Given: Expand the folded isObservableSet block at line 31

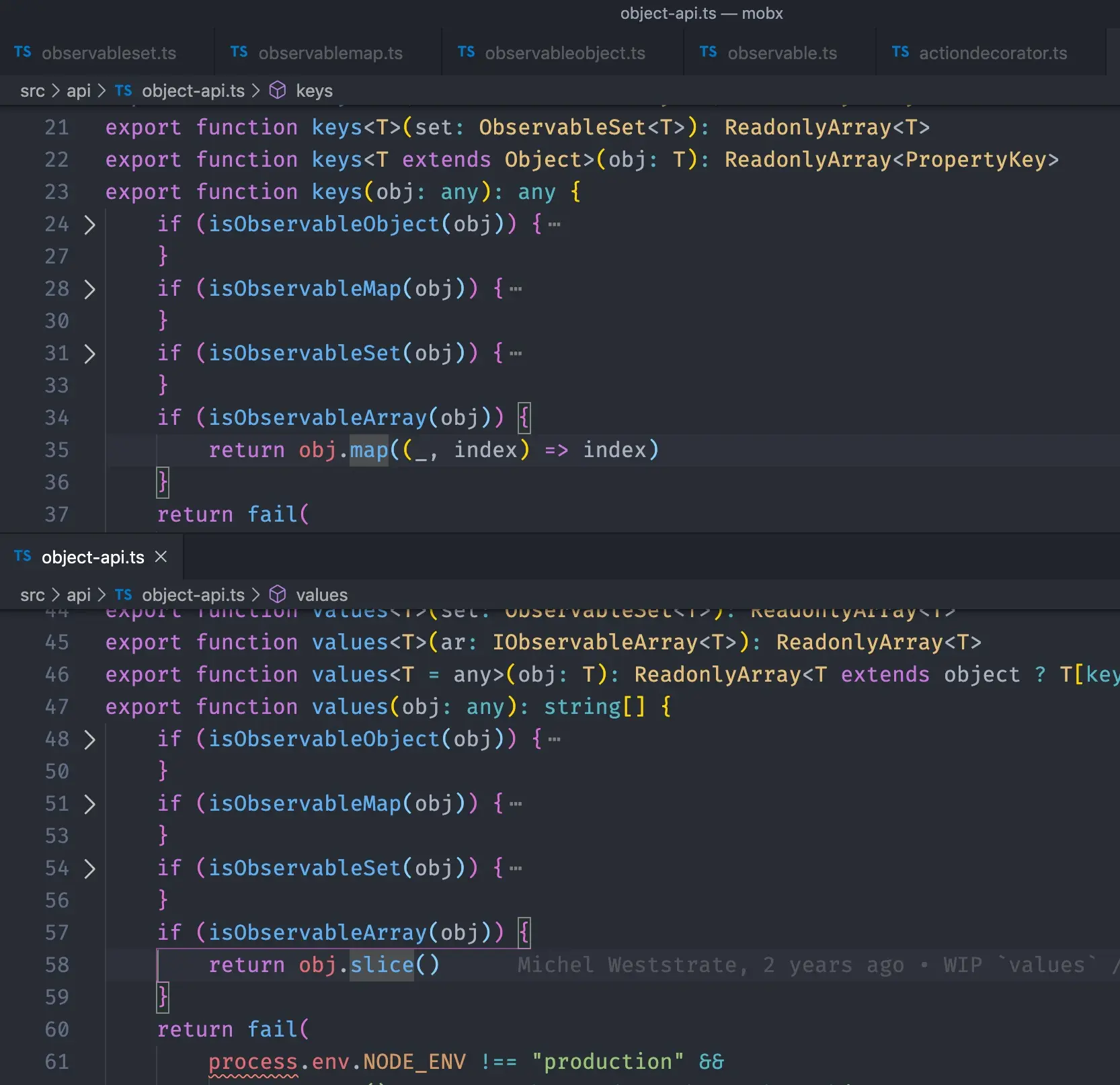Looking at the screenshot, I should click(91, 353).
